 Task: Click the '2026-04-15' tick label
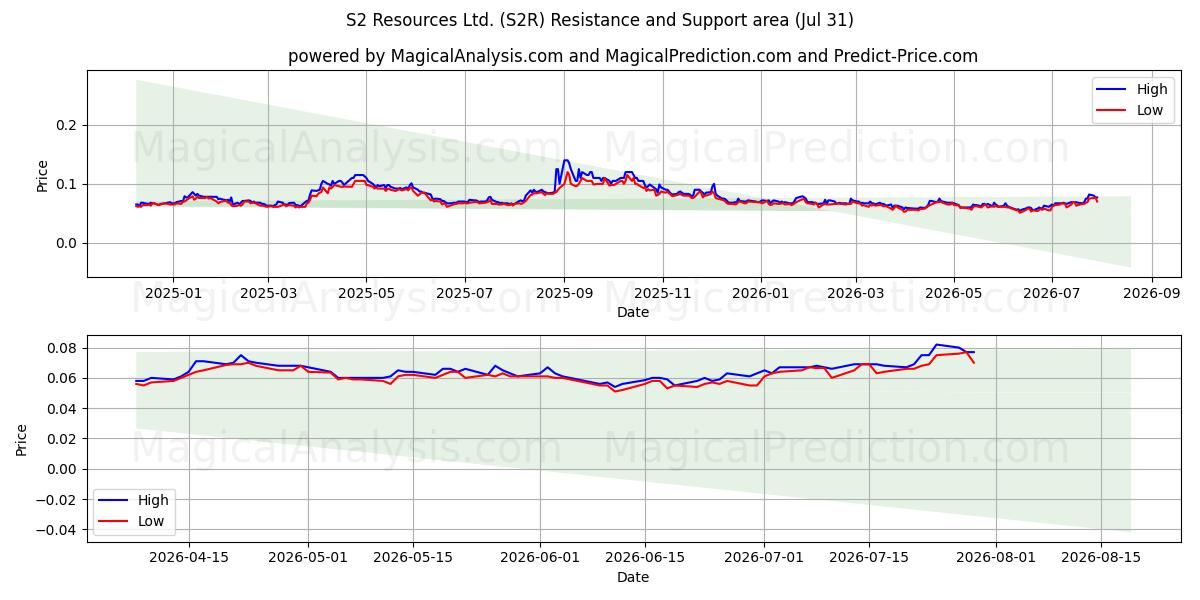tap(189, 558)
